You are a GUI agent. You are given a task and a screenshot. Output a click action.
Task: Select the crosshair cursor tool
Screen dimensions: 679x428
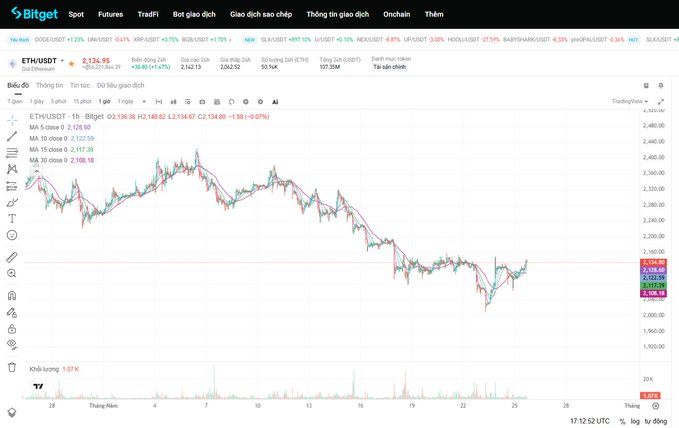(12, 120)
